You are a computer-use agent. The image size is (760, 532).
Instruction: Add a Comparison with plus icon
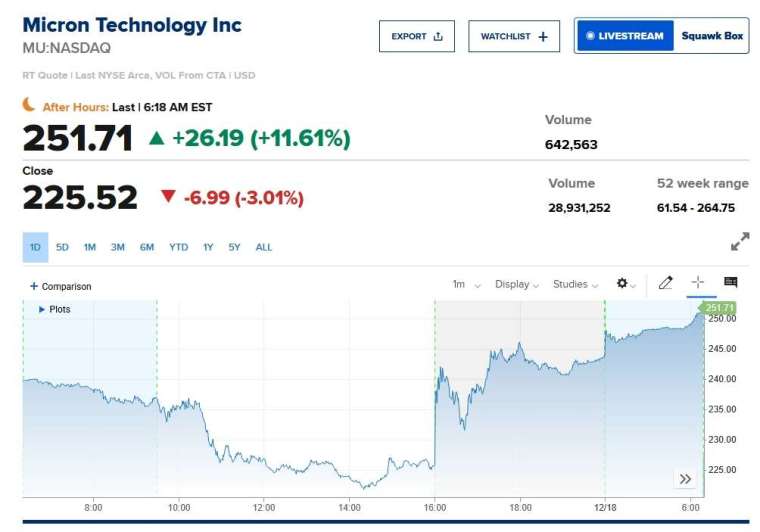click(x=60, y=286)
